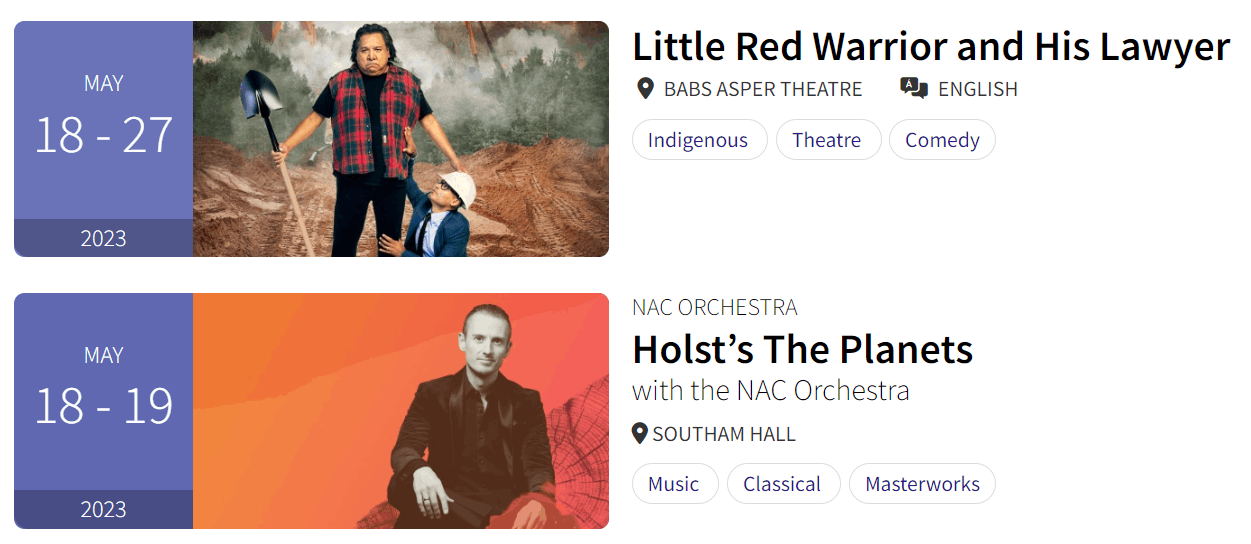Select the Music tag

674,484
